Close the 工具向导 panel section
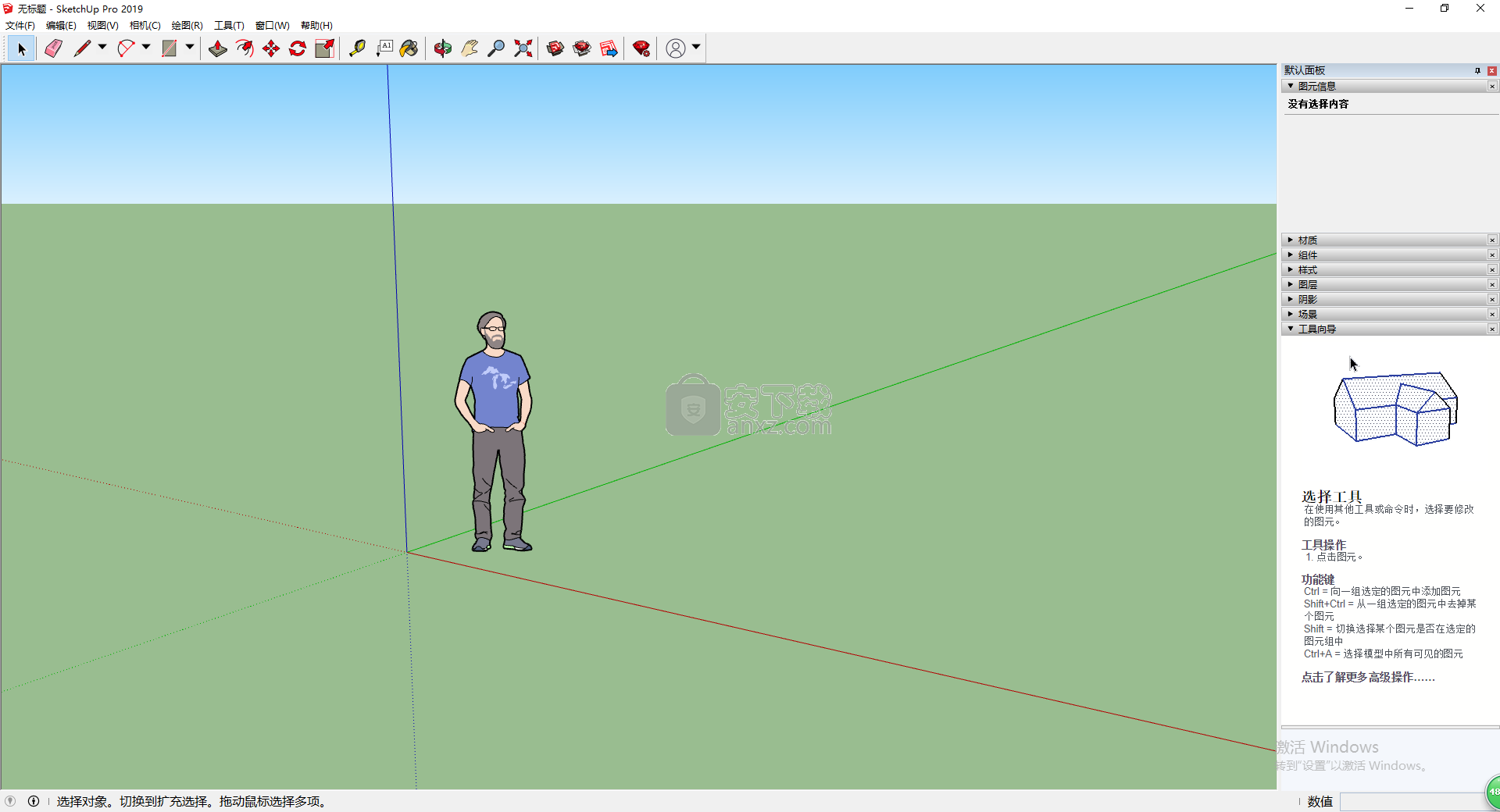Screen dimensions: 1500x812 click(1492, 329)
